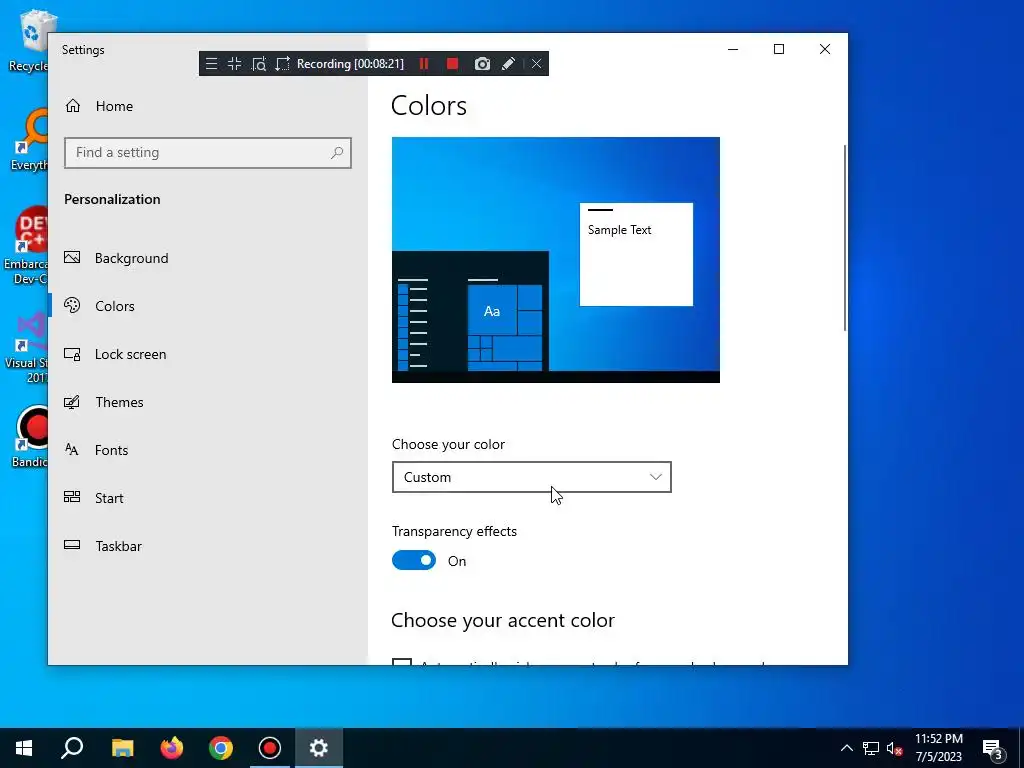
Task: Maximize the Settings window
Action: tap(779, 49)
